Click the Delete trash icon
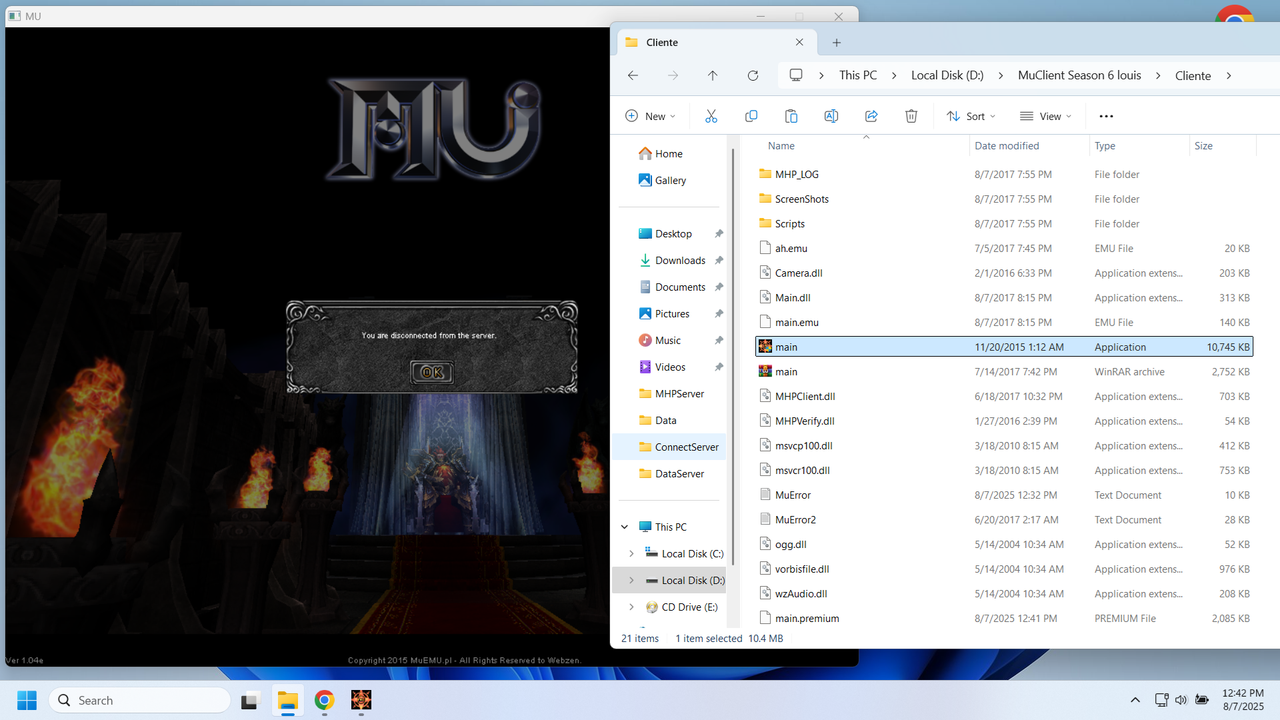The image size is (1280, 720). click(x=911, y=116)
